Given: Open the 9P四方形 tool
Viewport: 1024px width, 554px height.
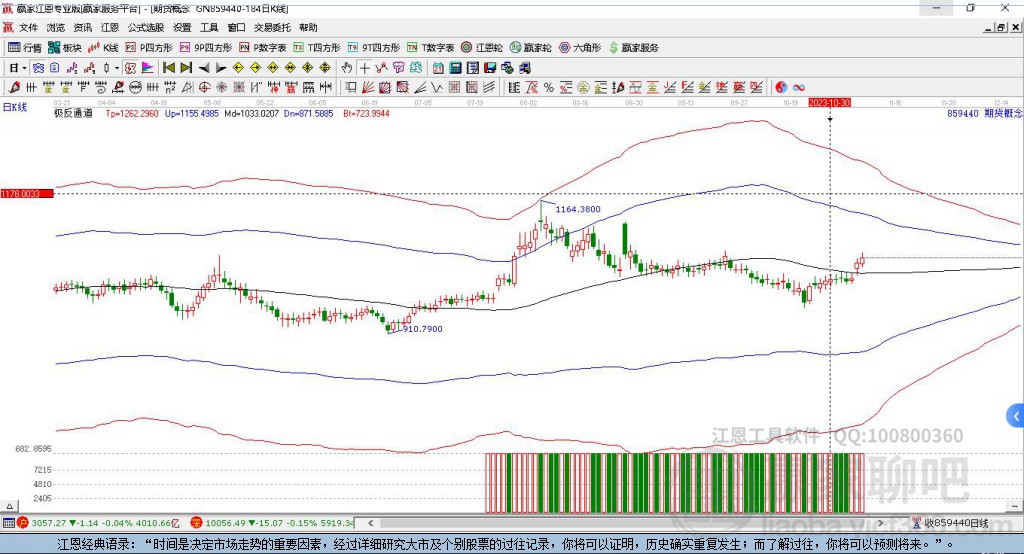Looking at the screenshot, I should [x=206, y=48].
